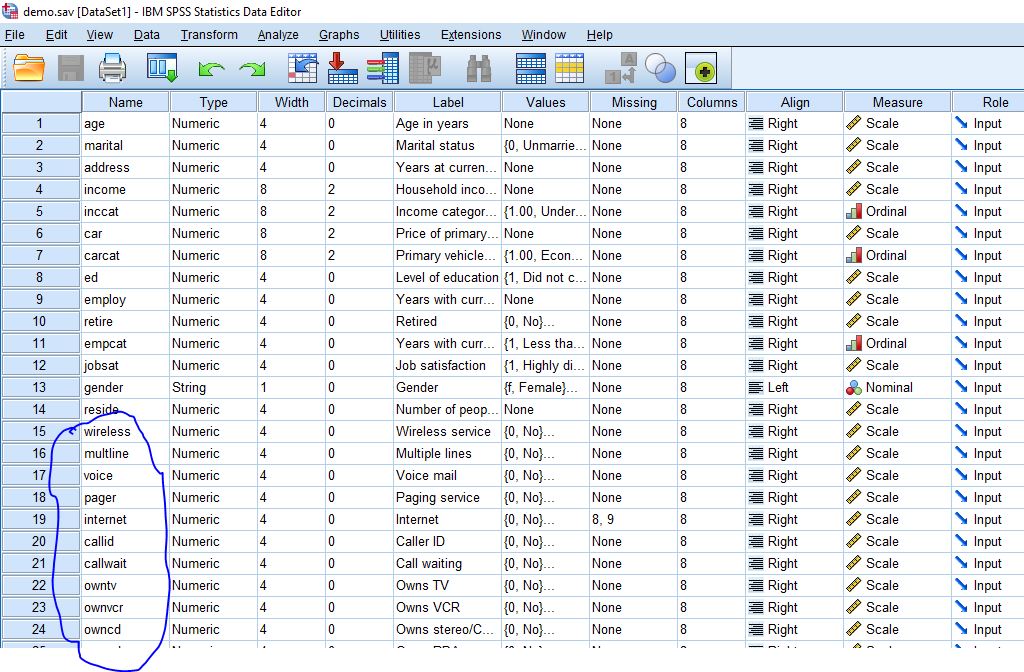
Task: Select row number 1 header
Action: point(40,123)
